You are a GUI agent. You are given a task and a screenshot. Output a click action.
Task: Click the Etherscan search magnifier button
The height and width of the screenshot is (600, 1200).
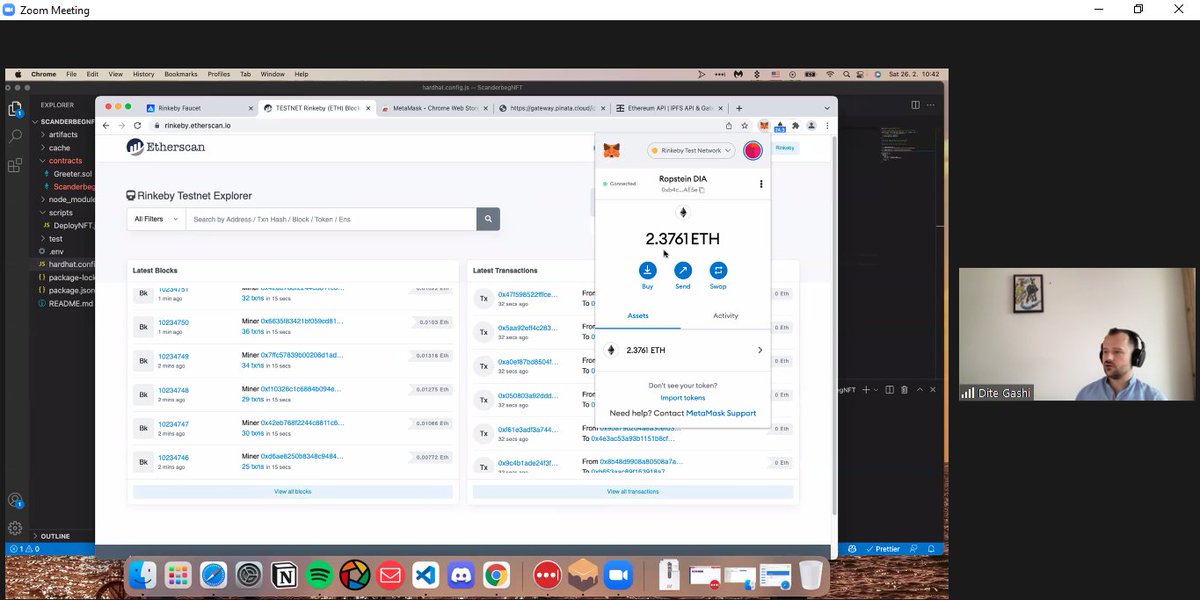[488, 219]
